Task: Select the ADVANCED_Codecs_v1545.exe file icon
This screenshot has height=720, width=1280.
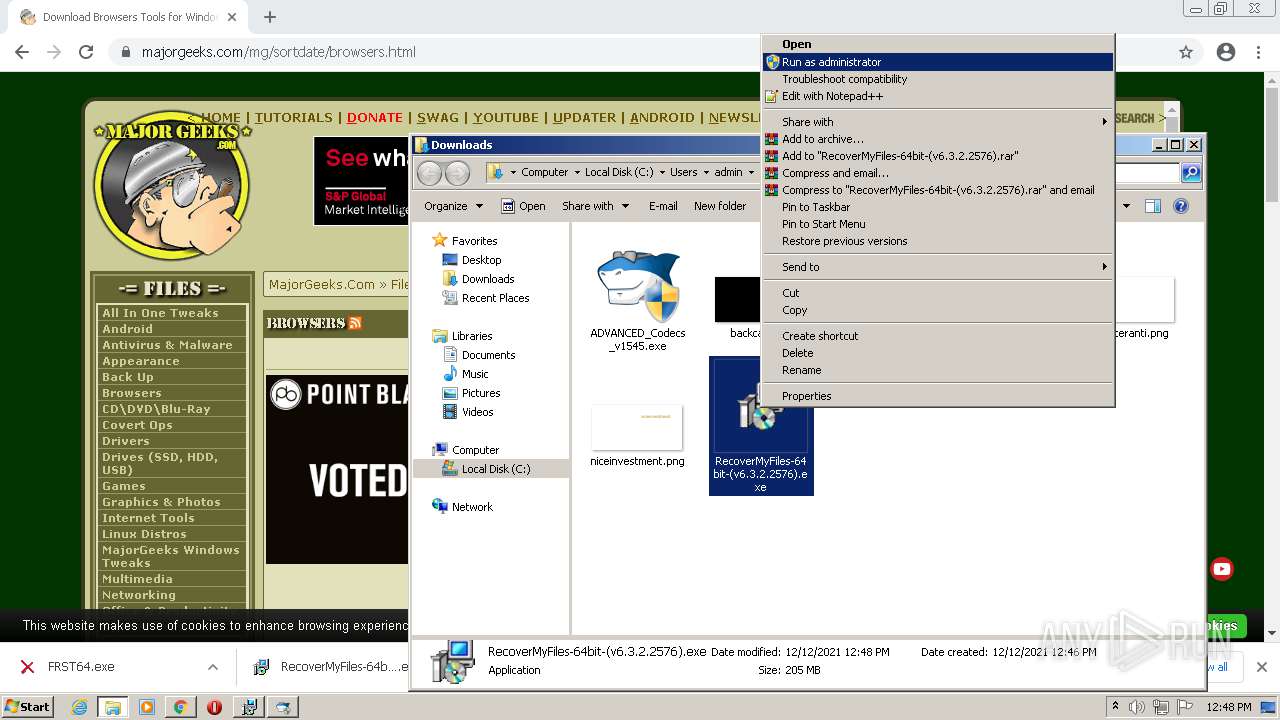Action: point(638,286)
